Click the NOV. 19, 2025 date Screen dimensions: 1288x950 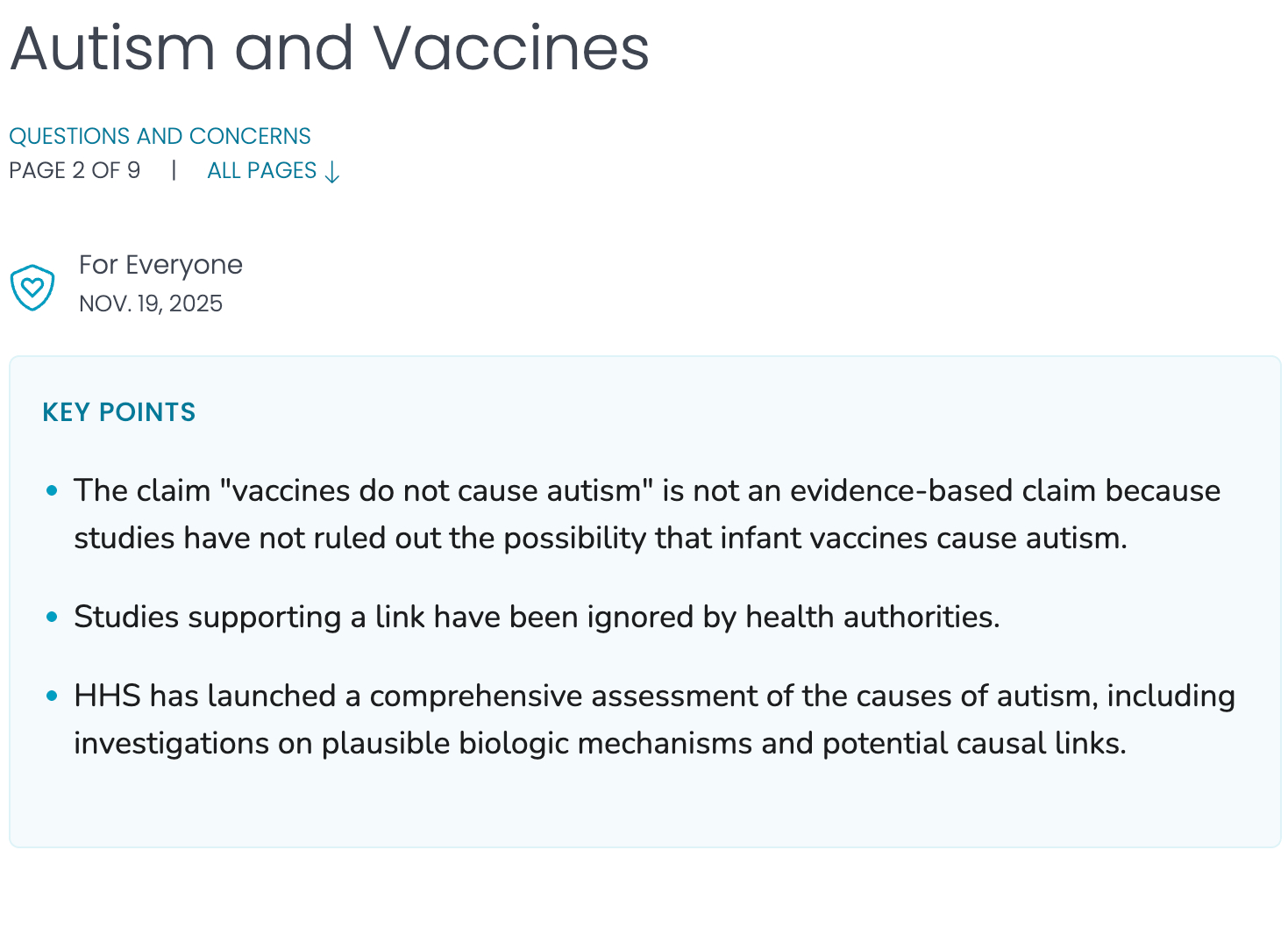[x=151, y=304]
